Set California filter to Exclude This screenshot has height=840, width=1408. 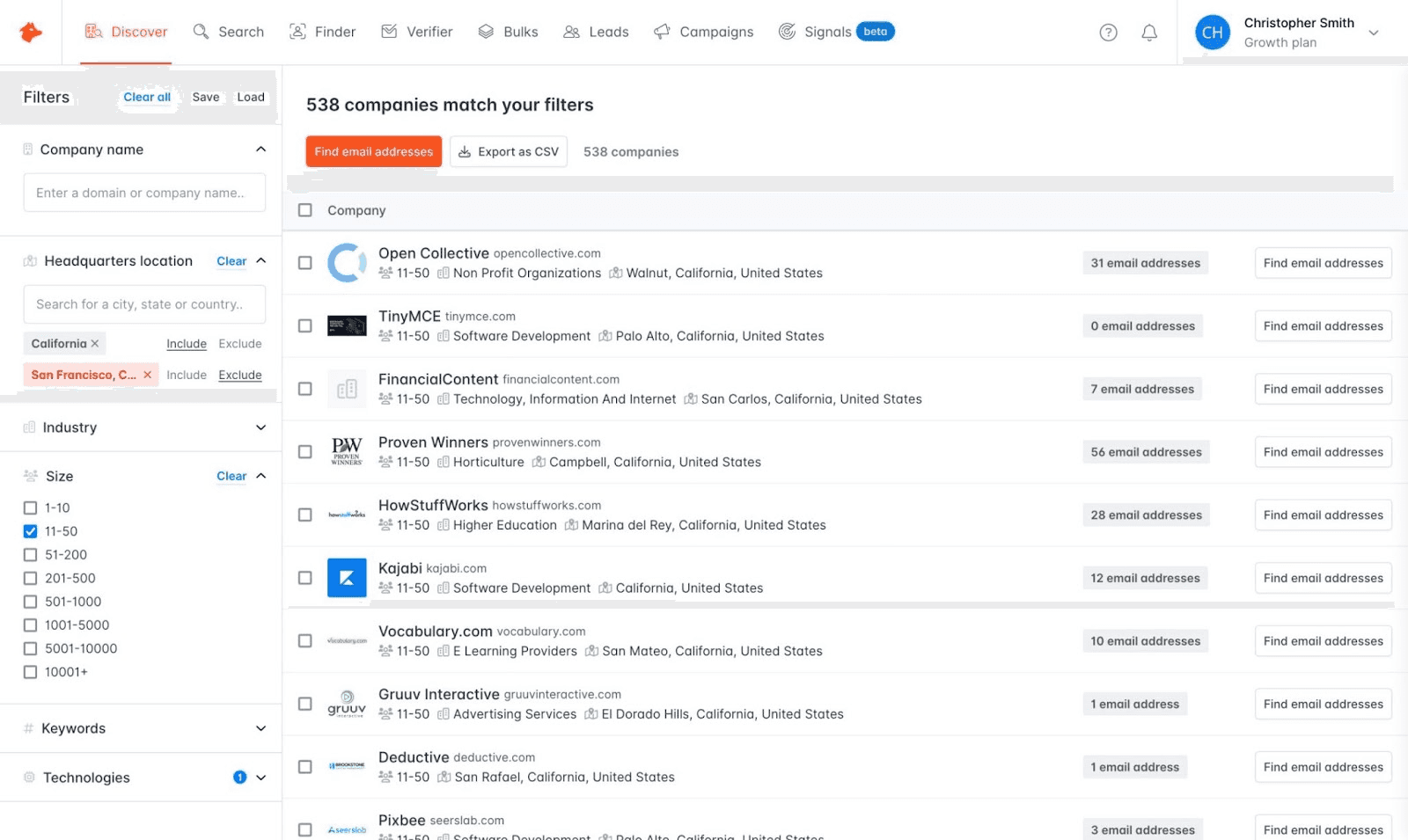point(240,344)
